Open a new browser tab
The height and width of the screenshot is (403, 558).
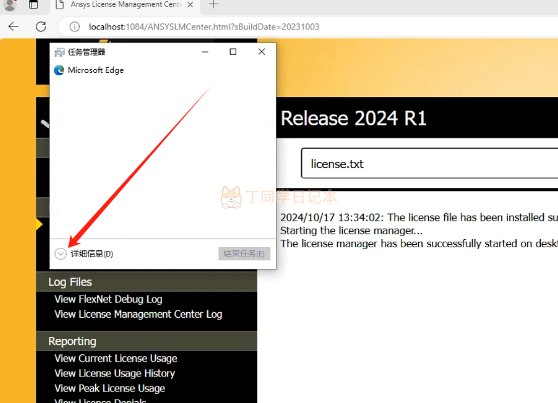pyautogui.click(x=214, y=5)
